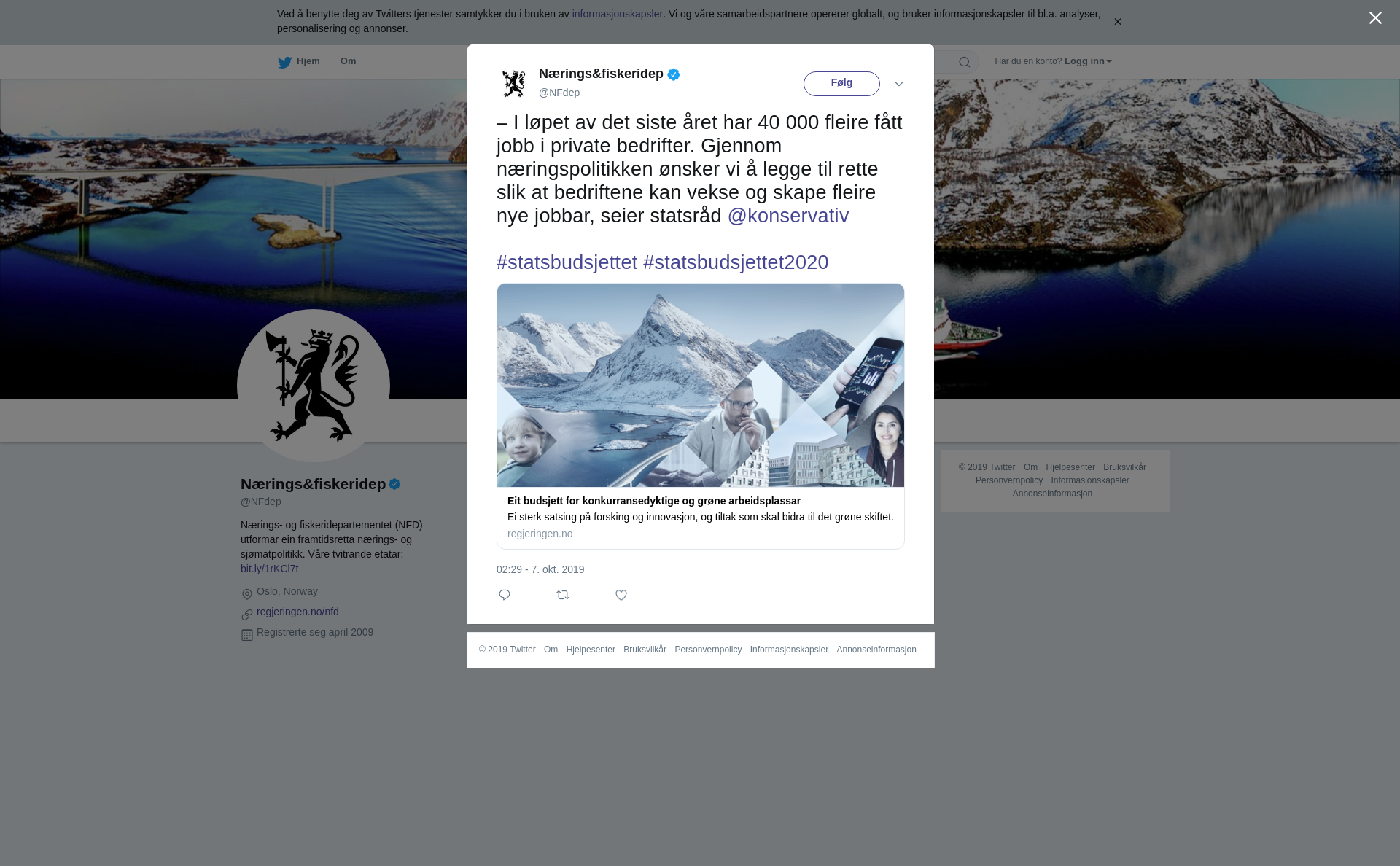Open the regjeringen.no article card image
The height and width of the screenshot is (866, 1400).
point(701,386)
